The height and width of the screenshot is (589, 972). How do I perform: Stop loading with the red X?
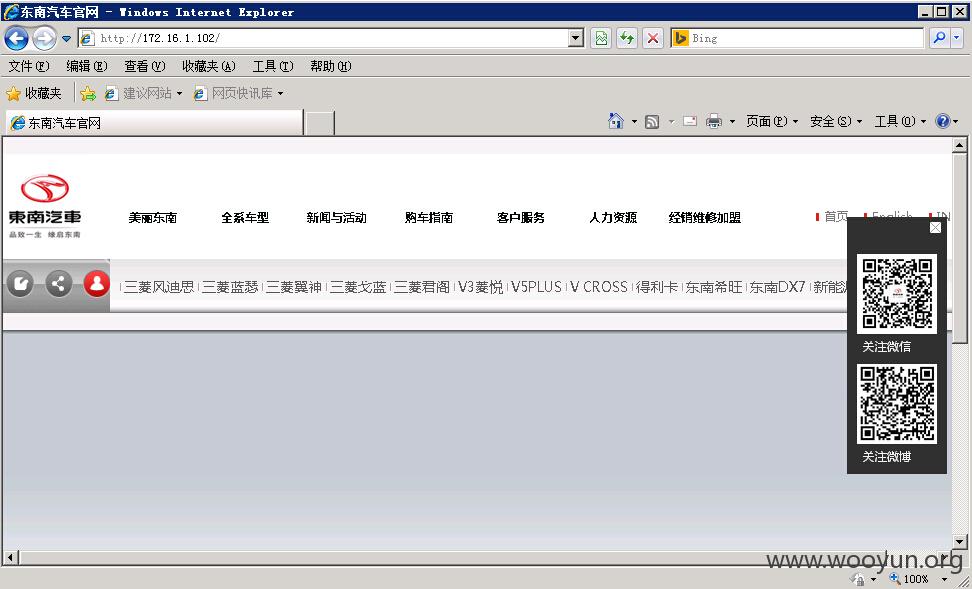[653, 38]
